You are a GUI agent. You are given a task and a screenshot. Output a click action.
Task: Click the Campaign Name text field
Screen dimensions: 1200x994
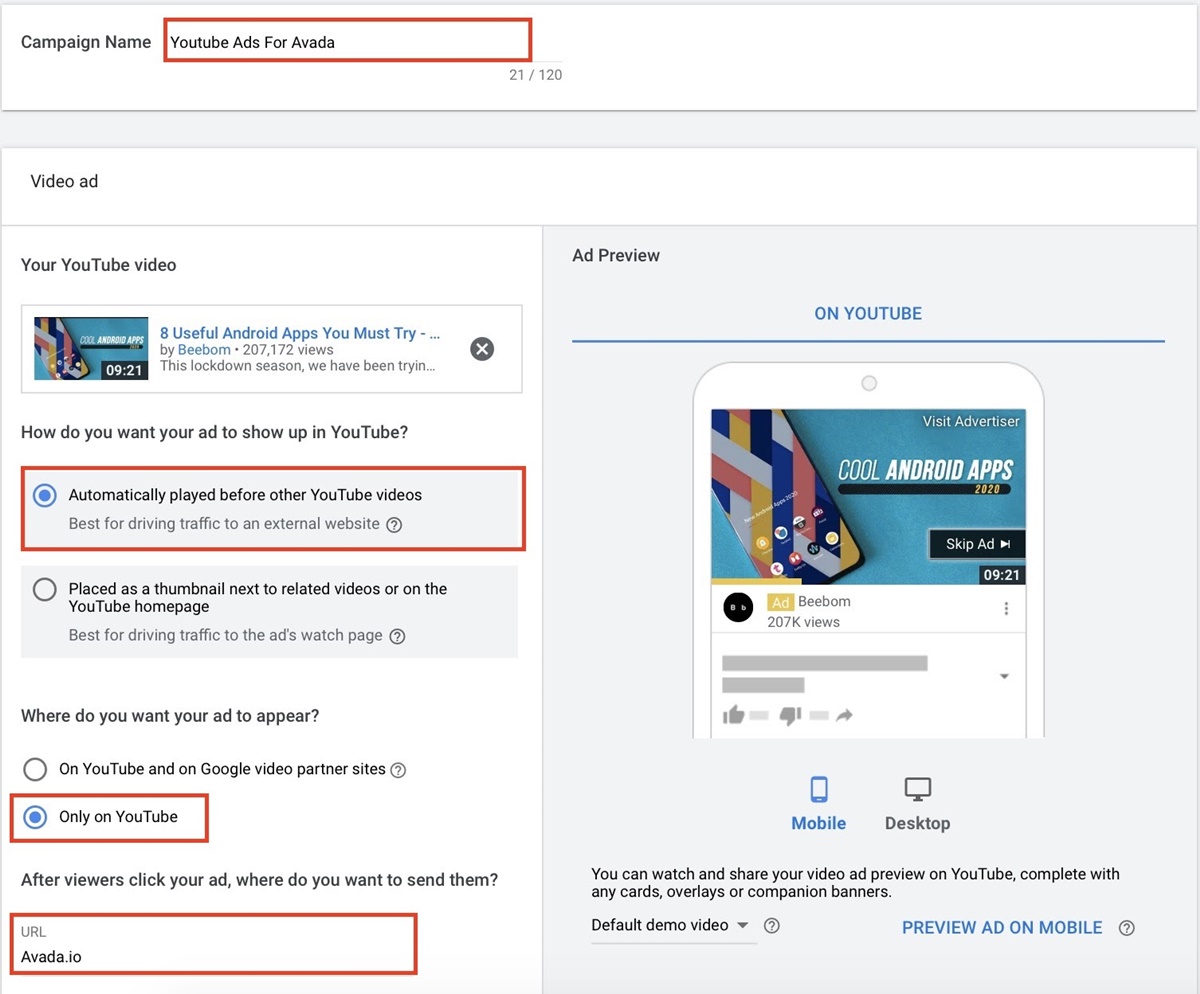pos(347,43)
